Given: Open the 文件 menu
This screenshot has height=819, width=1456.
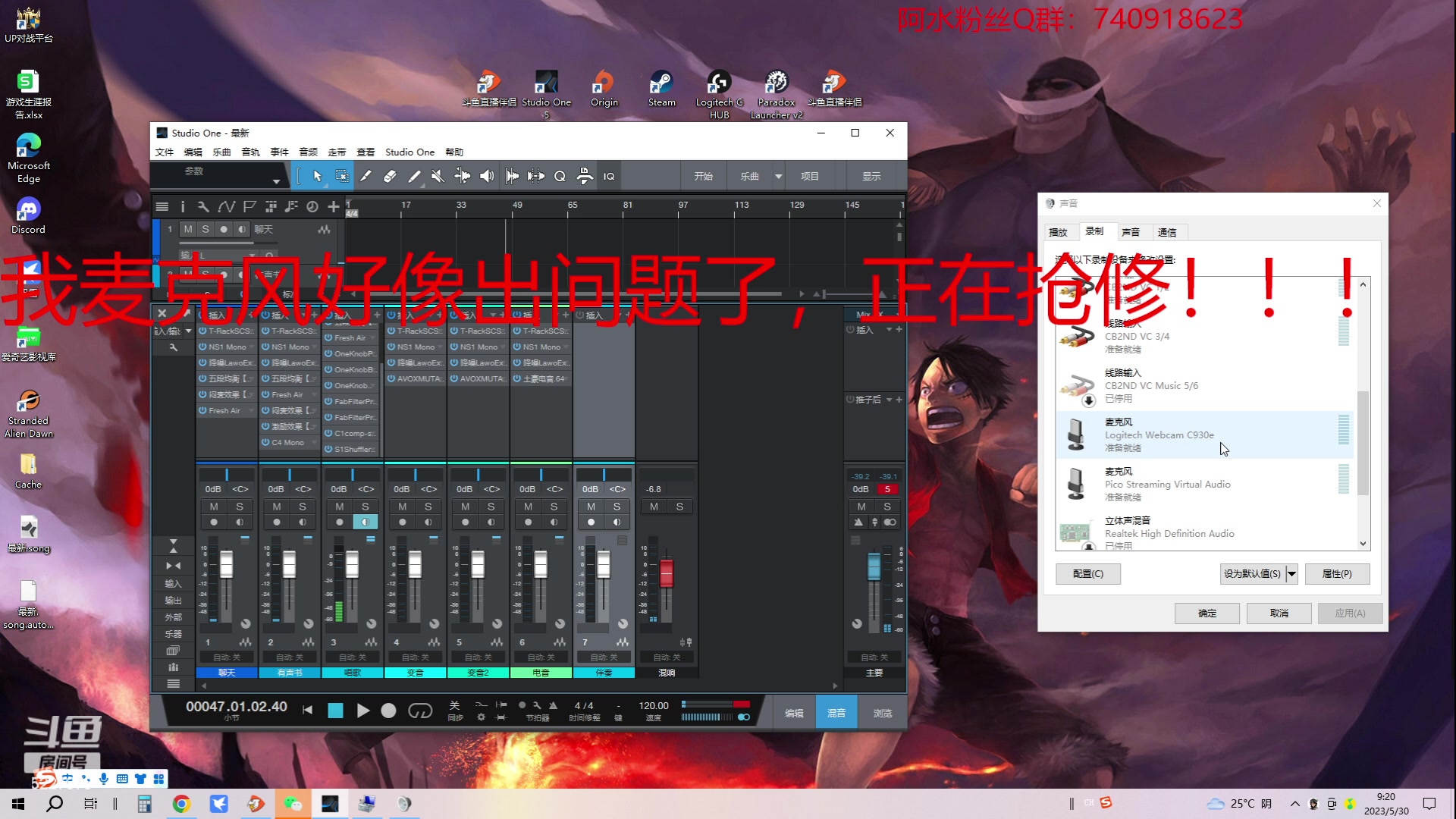Looking at the screenshot, I should [x=165, y=152].
